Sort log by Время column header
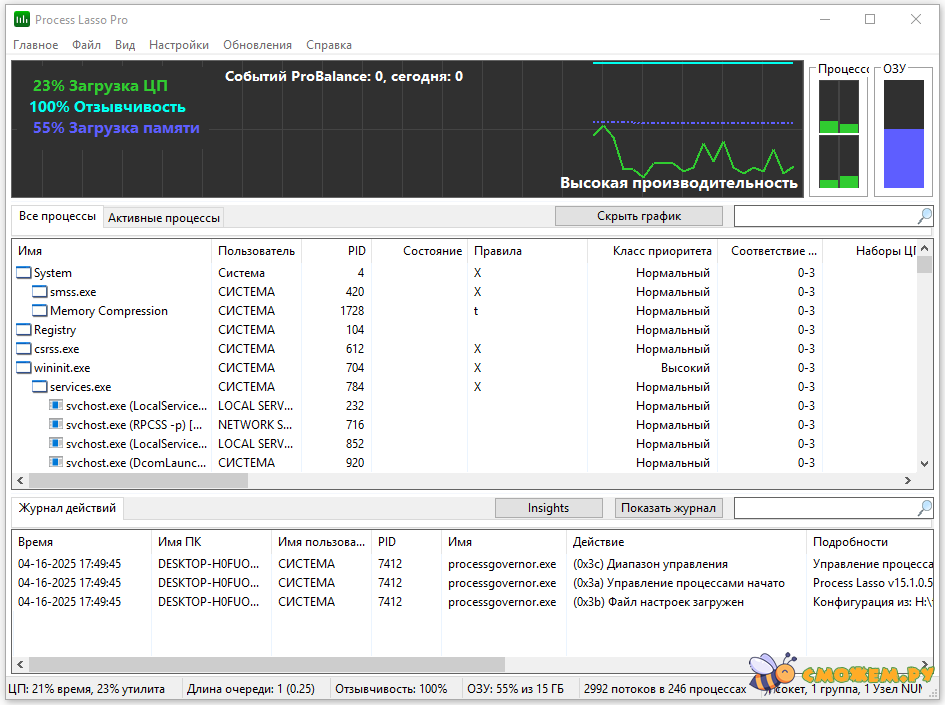 pos(82,542)
